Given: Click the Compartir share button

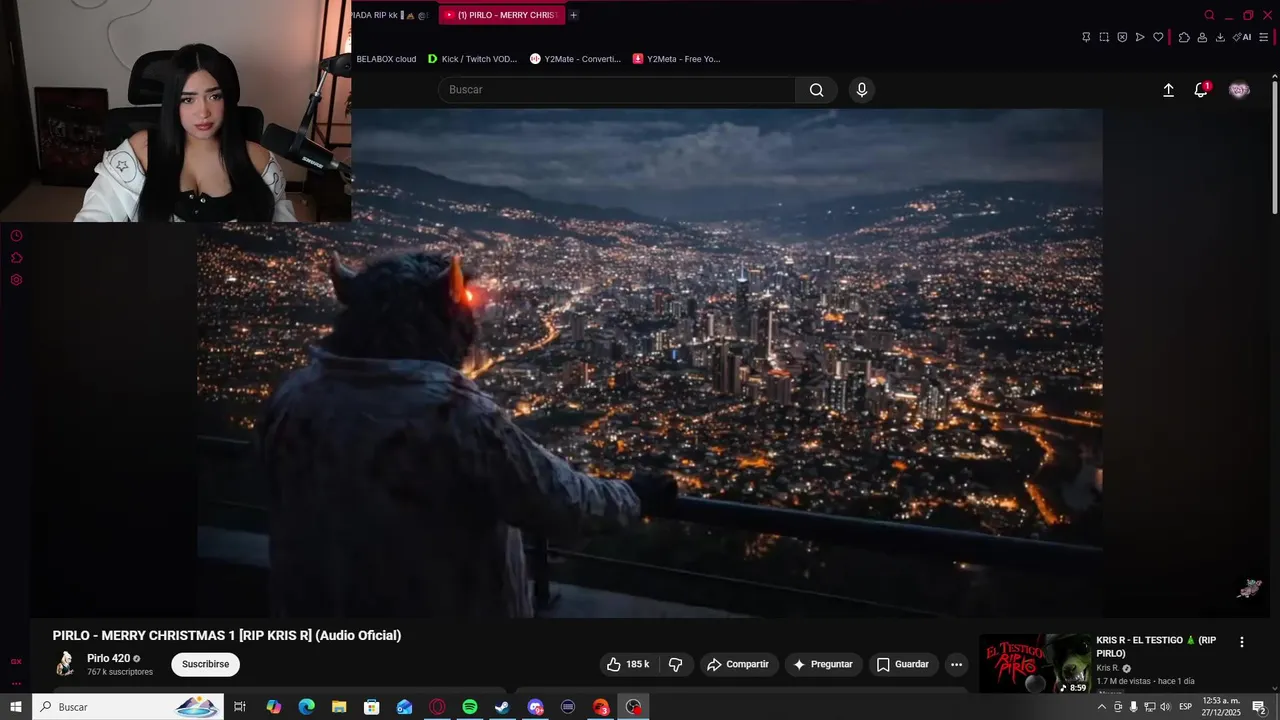Looking at the screenshot, I should 738,664.
